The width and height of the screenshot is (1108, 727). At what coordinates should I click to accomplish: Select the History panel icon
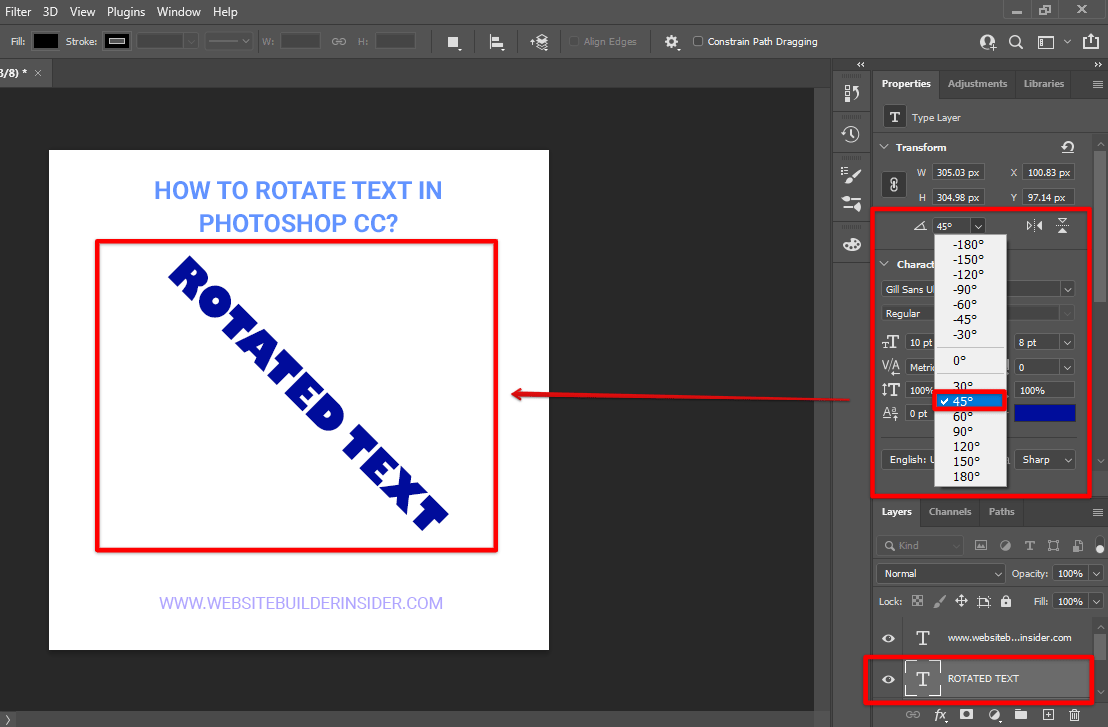point(851,133)
